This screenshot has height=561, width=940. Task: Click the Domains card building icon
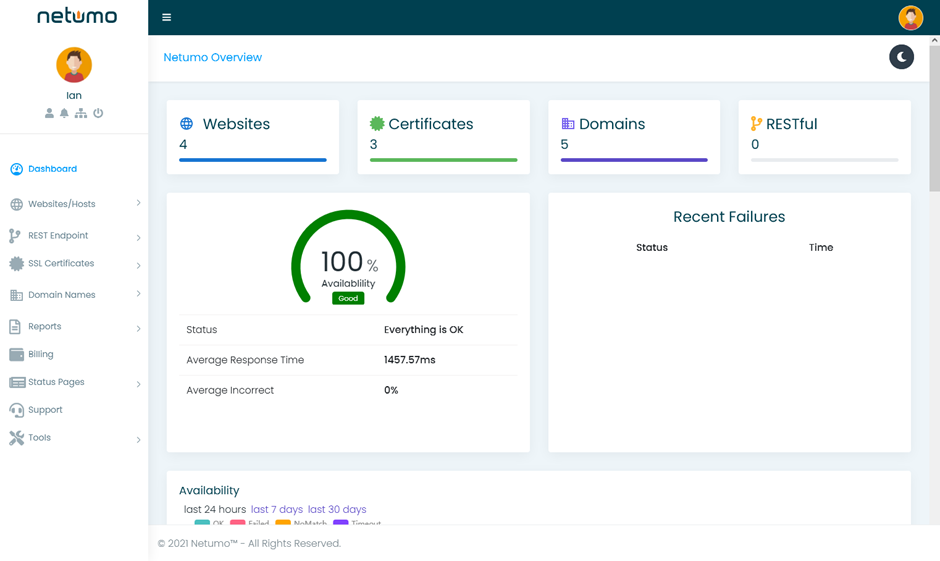[x=568, y=123]
